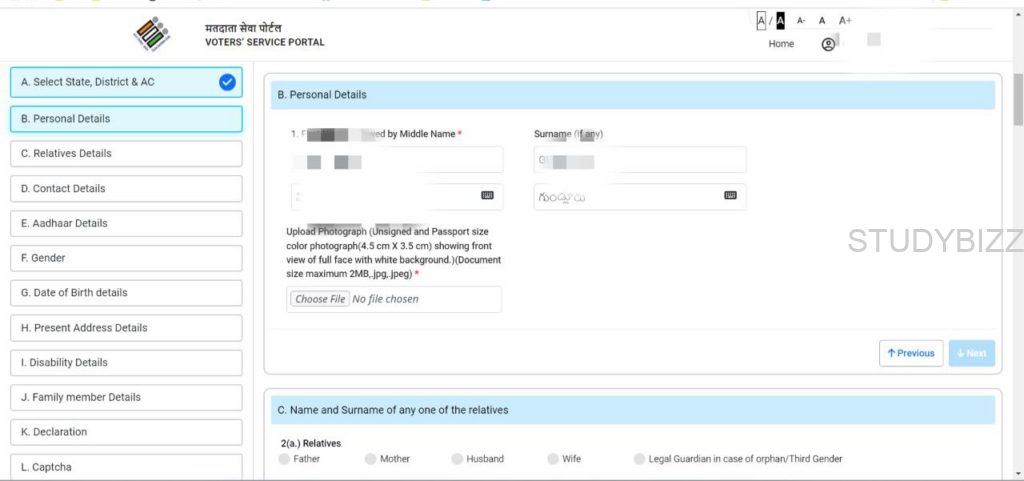1024x481 pixels.
Task: Switch to light contrast theme A
Action: [761, 20]
